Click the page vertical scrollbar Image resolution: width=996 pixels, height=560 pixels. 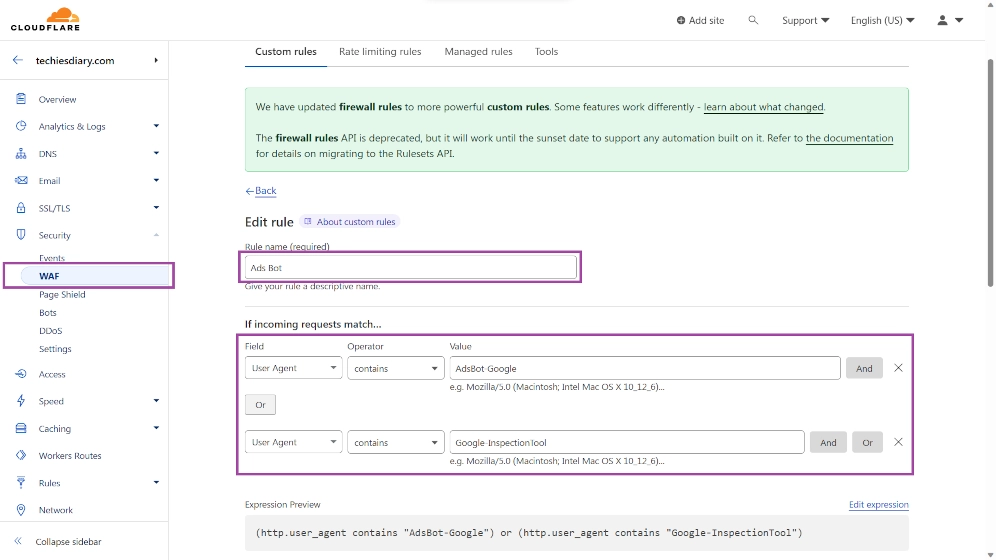tap(990, 173)
